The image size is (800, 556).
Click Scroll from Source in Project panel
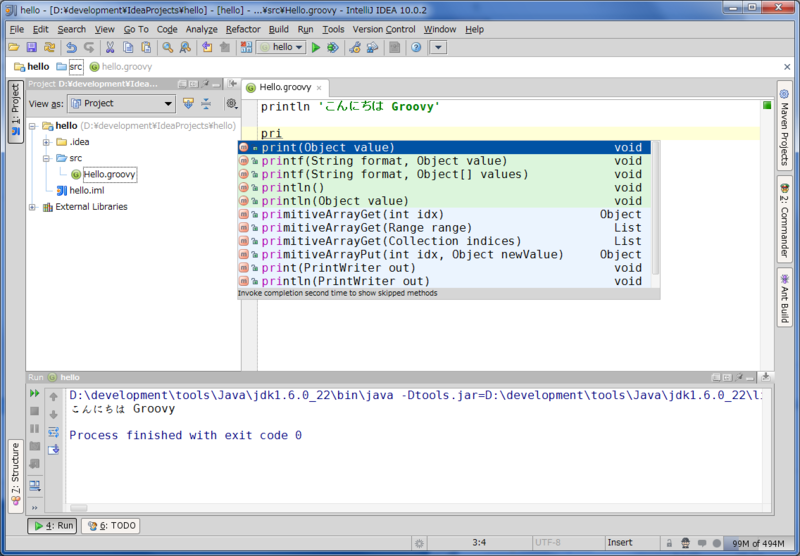pos(188,104)
